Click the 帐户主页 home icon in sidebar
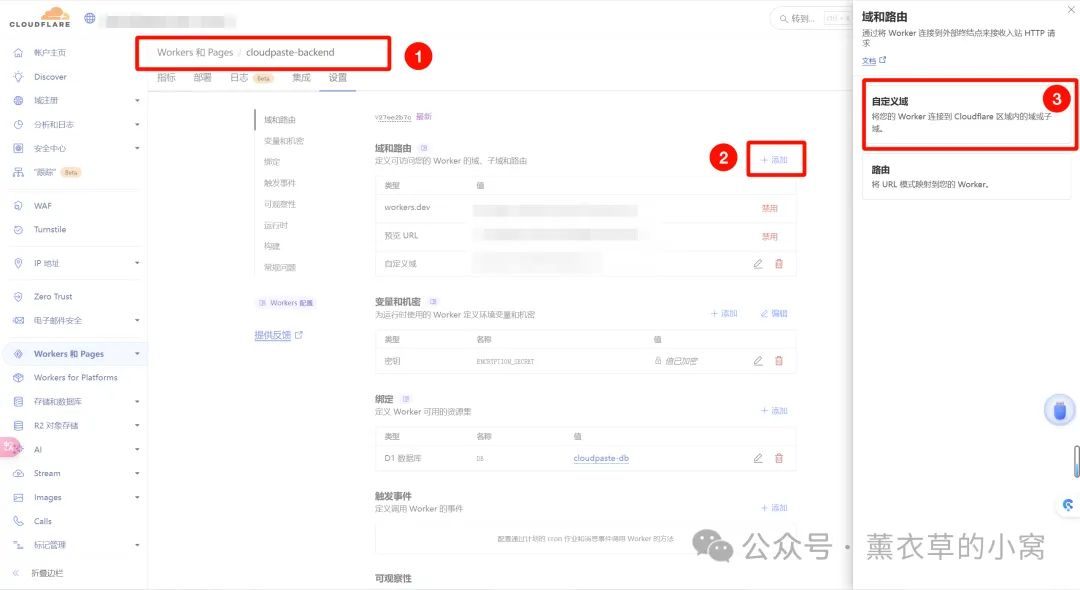The height and width of the screenshot is (590, 1080). tap(19, 52)
